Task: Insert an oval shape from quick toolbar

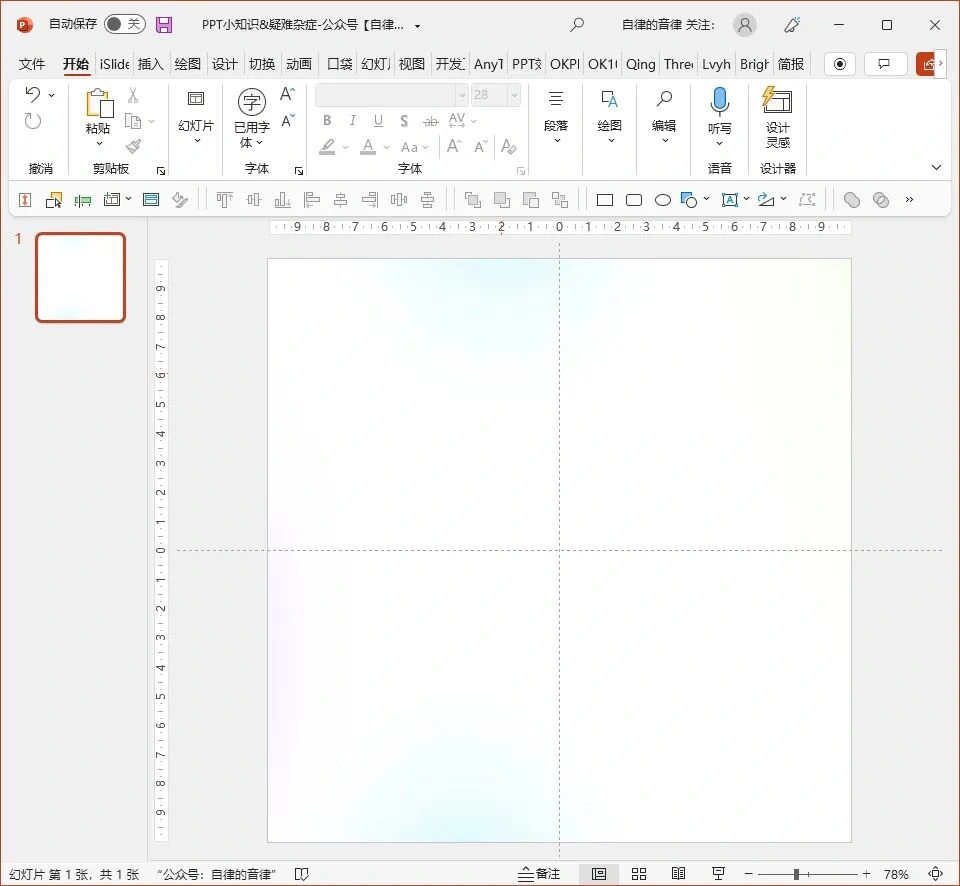Action: coord(662,200)
